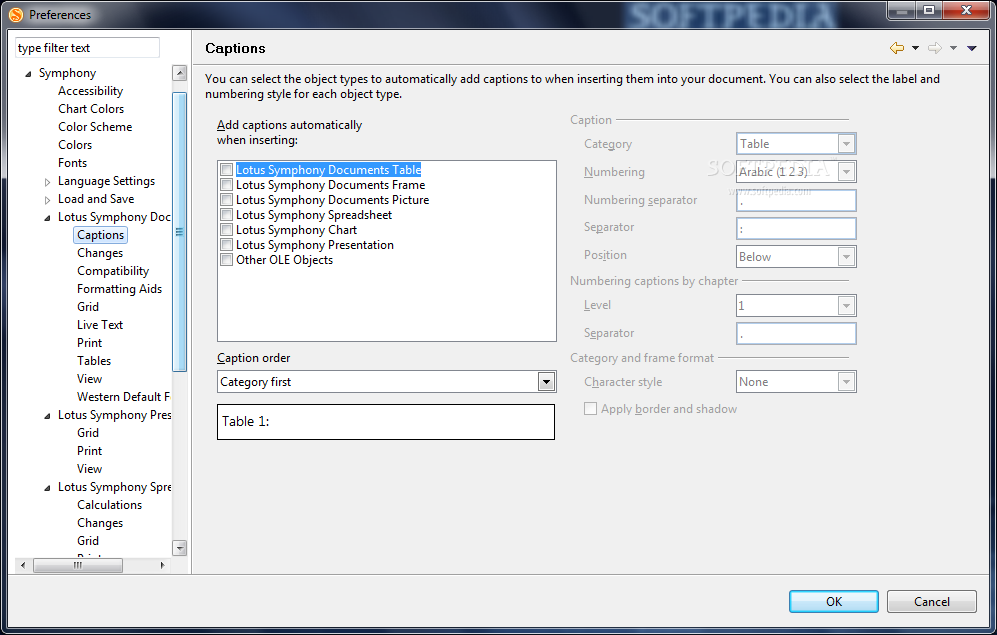Select Chart Colors preference page
Screen dimensions: 997x635
[91, 109]
